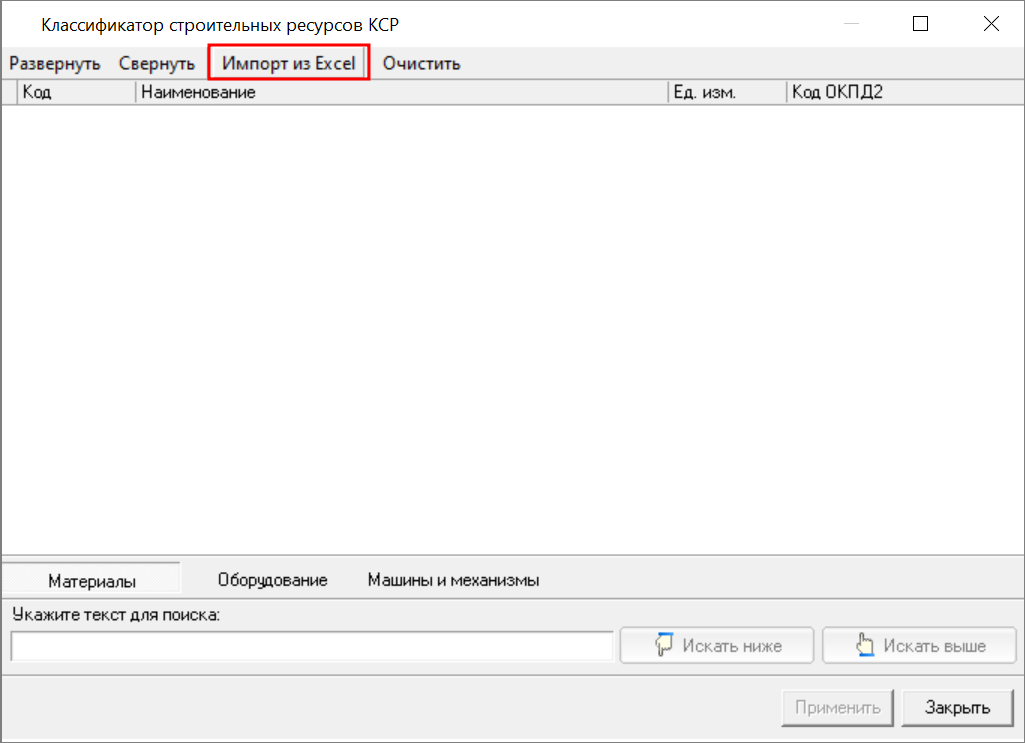The image size is (1025, 743).
Task: Open the Оборудование tab
Action: click(272, 580)
